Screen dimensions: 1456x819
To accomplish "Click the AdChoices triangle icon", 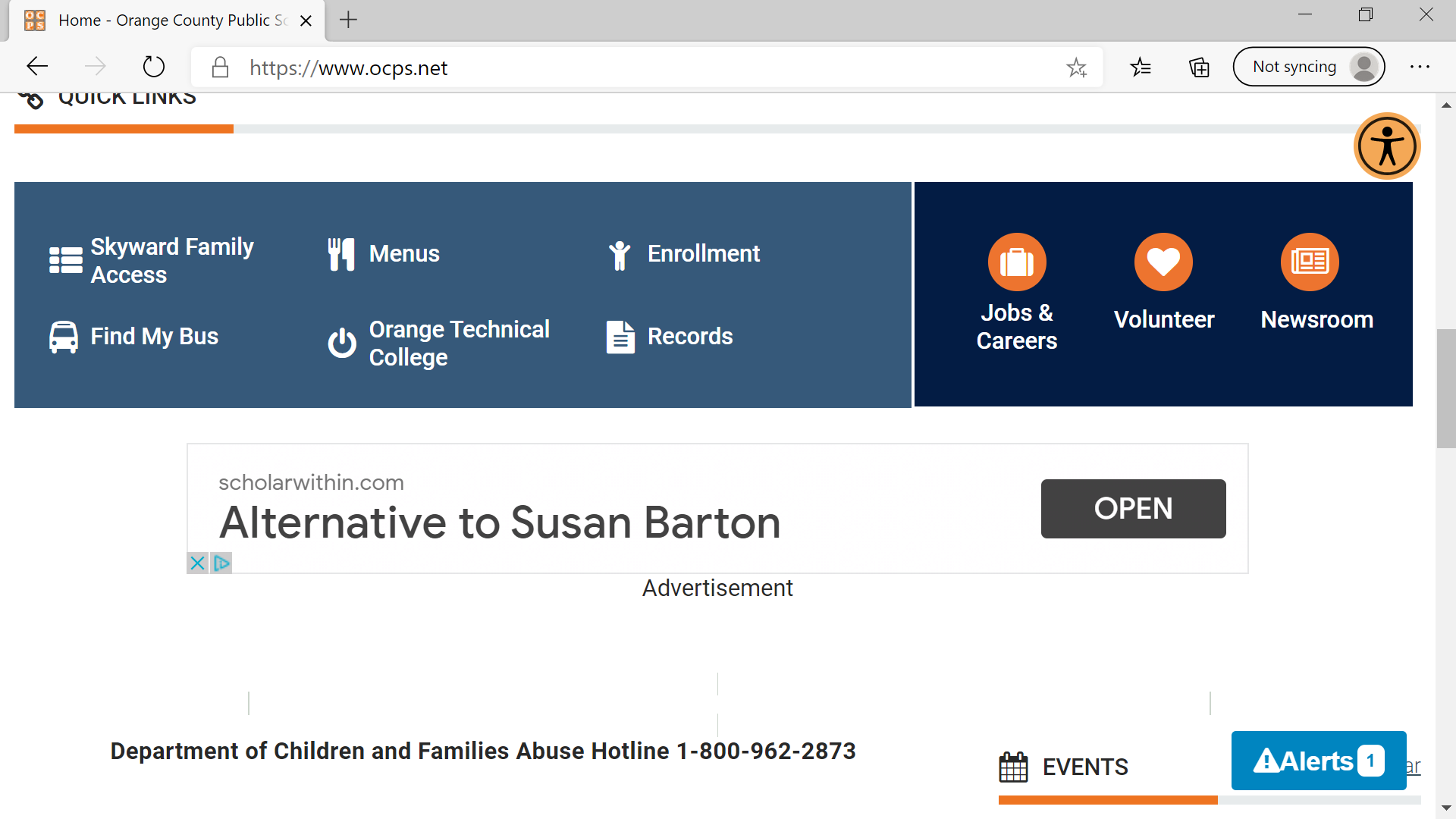I will pos(221,563).
